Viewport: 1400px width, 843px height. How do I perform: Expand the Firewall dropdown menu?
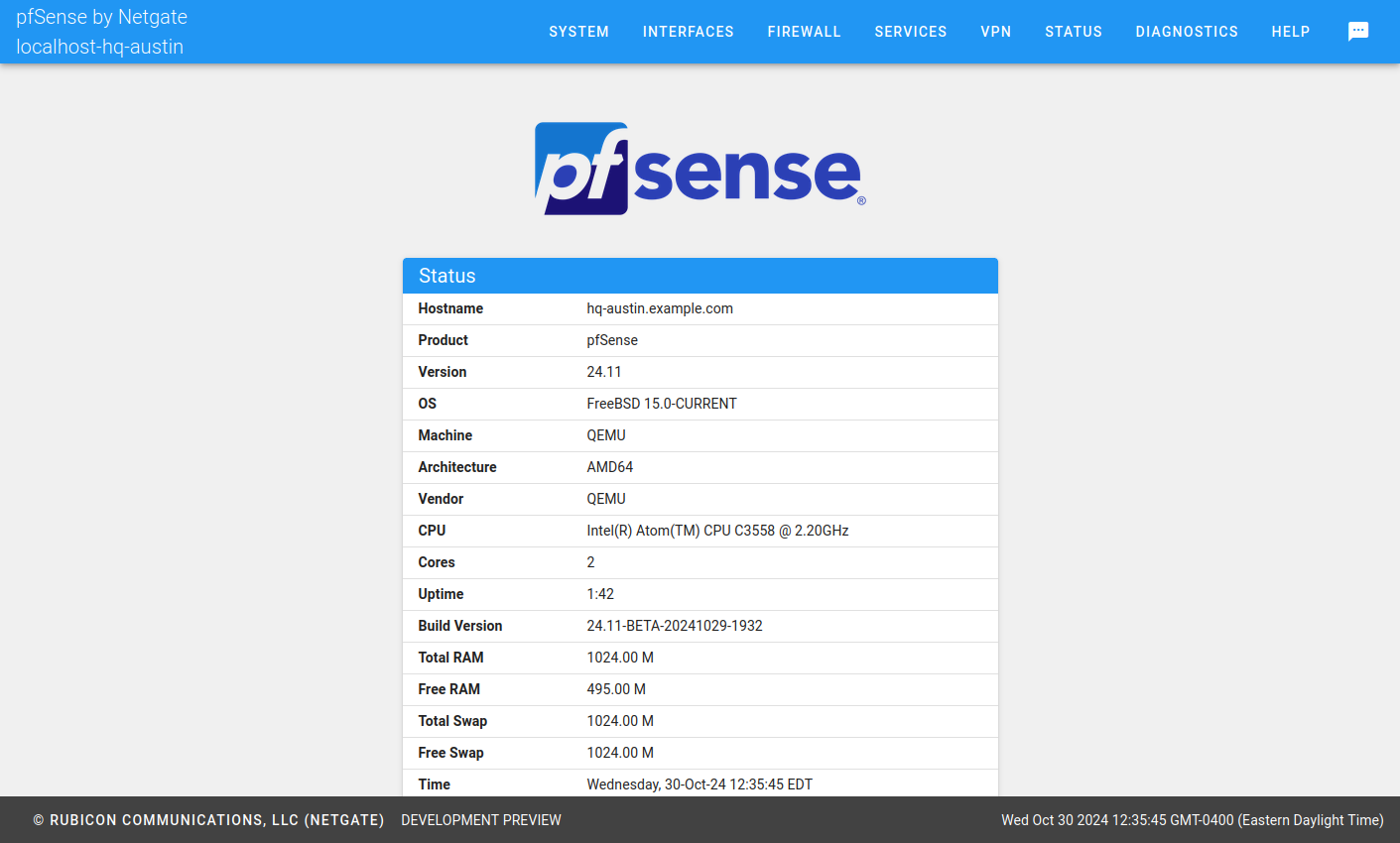(x=804, y=32)
